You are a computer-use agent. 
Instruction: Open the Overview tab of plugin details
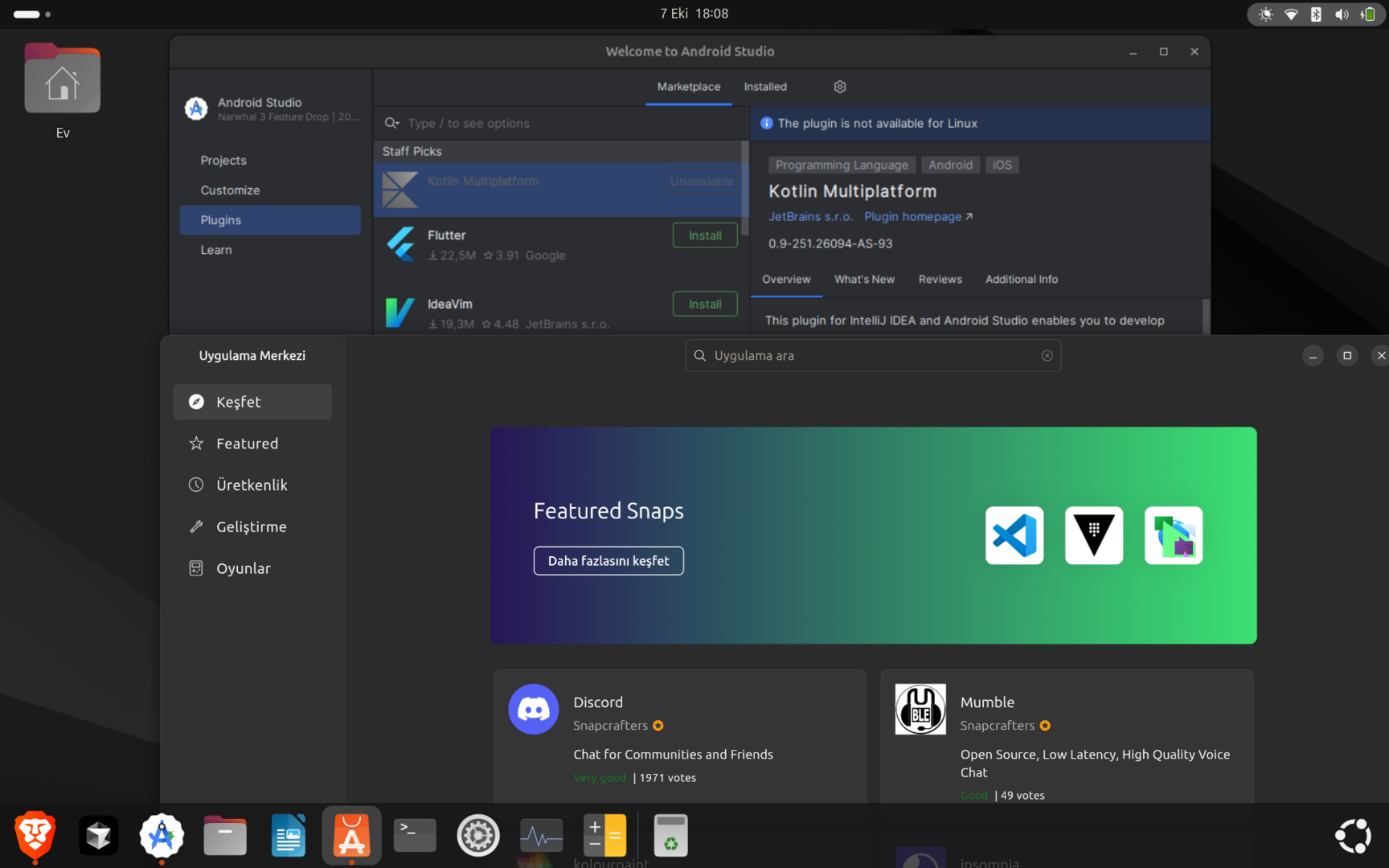786,280
